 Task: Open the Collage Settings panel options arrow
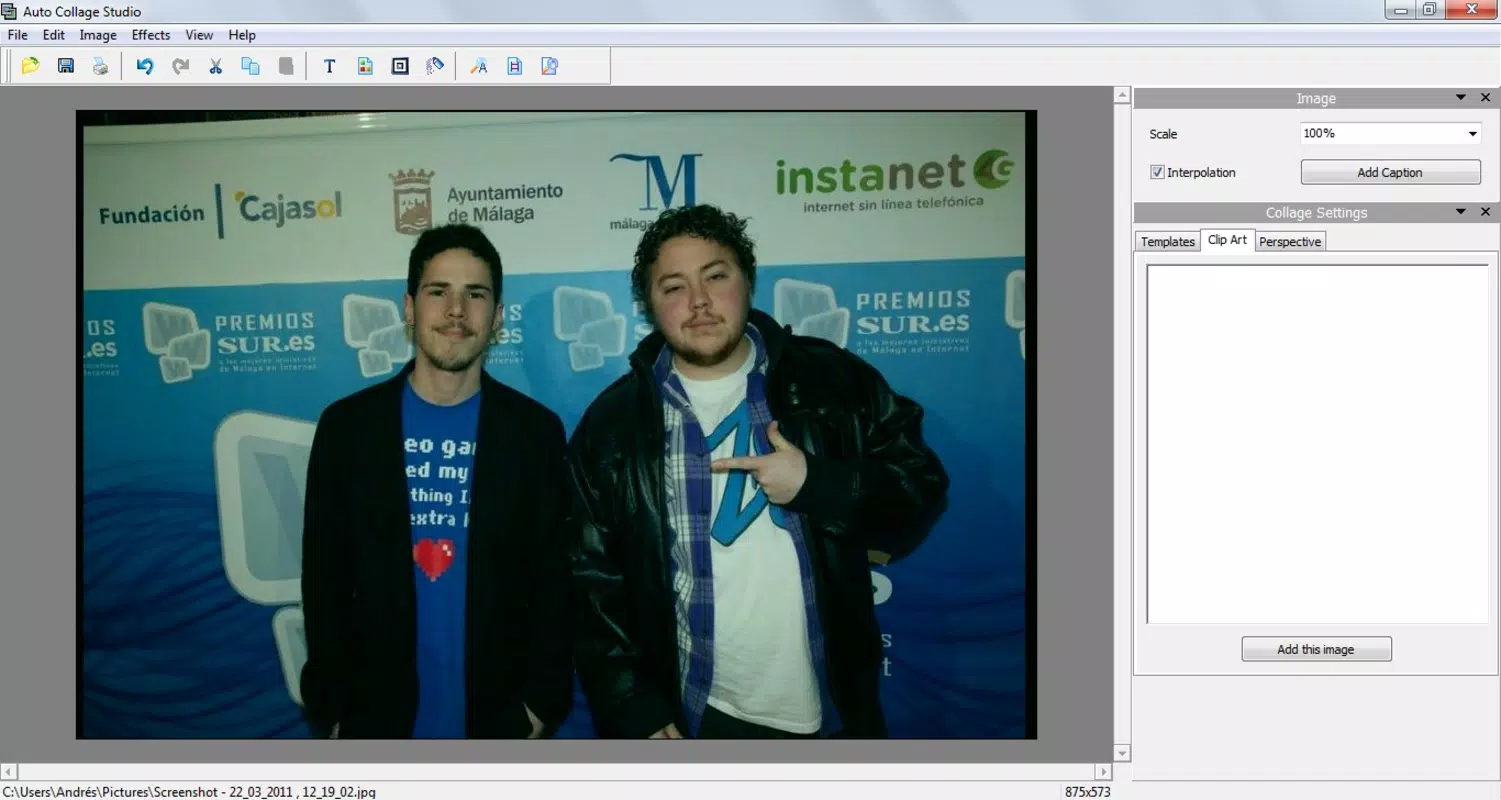coord(1460,212)
